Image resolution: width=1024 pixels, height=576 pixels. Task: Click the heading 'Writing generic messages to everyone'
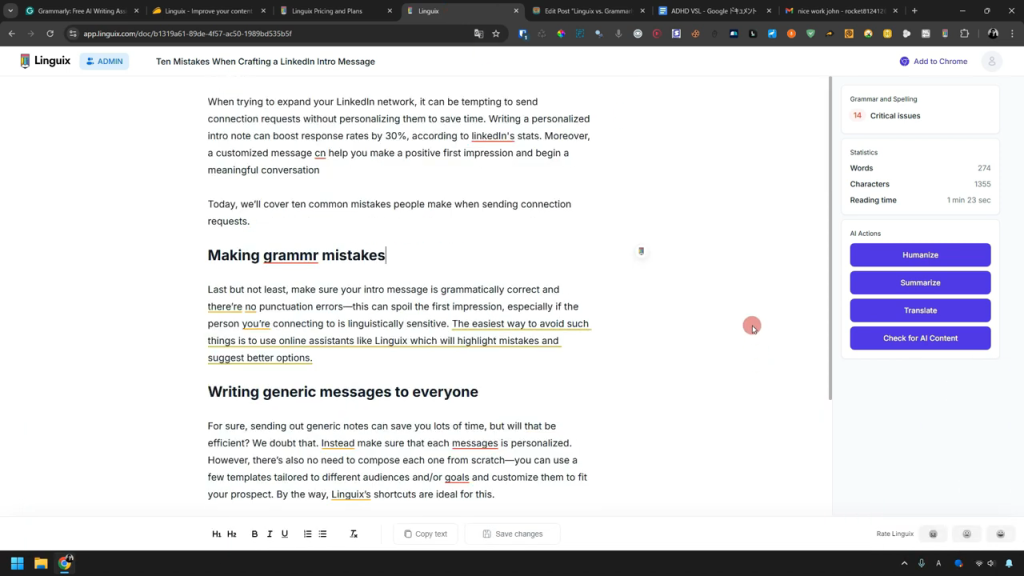click(x=343, y=392)
